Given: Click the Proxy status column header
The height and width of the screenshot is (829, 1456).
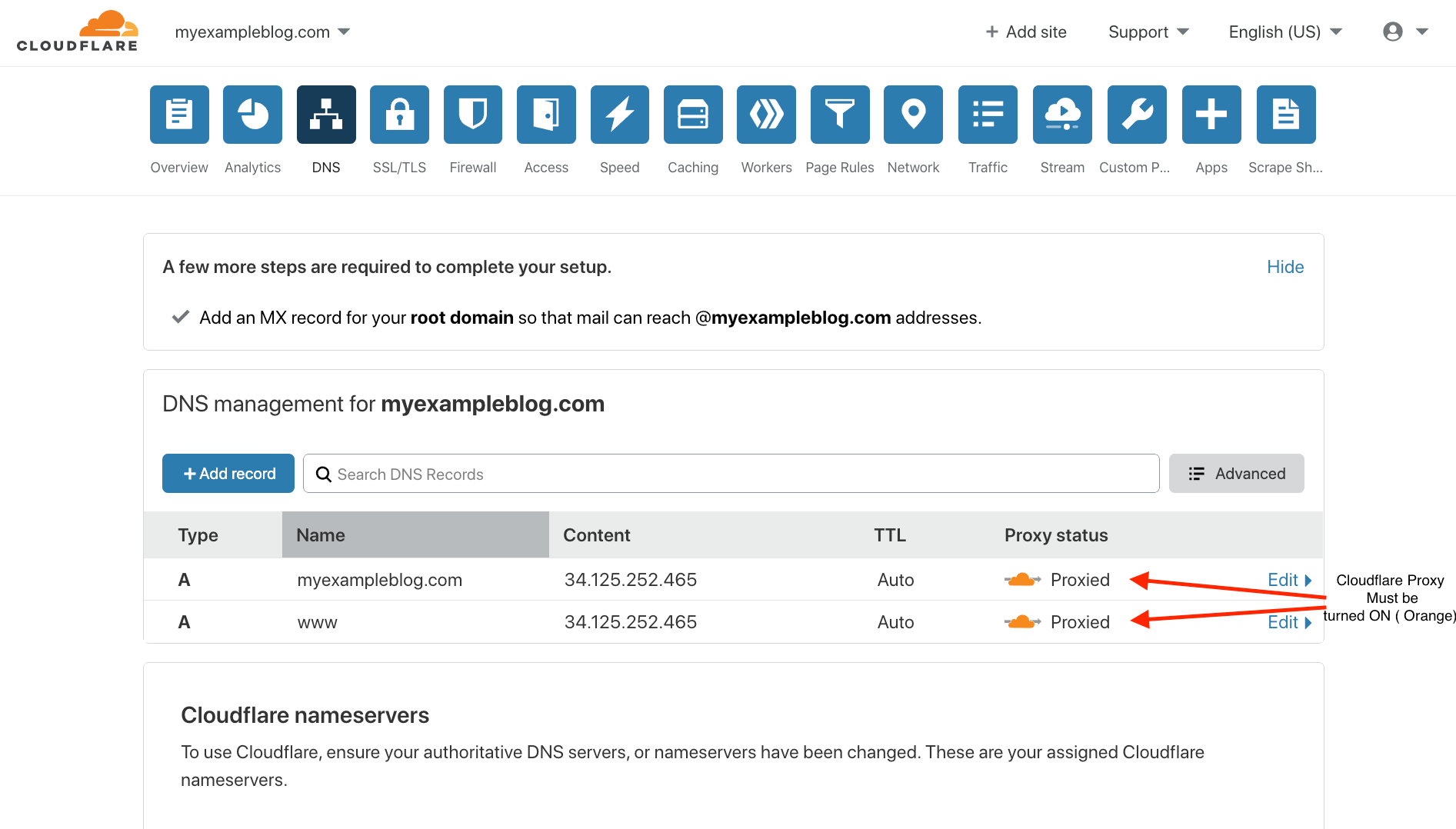Looking at the screenshot, I should coord(1056,535).
